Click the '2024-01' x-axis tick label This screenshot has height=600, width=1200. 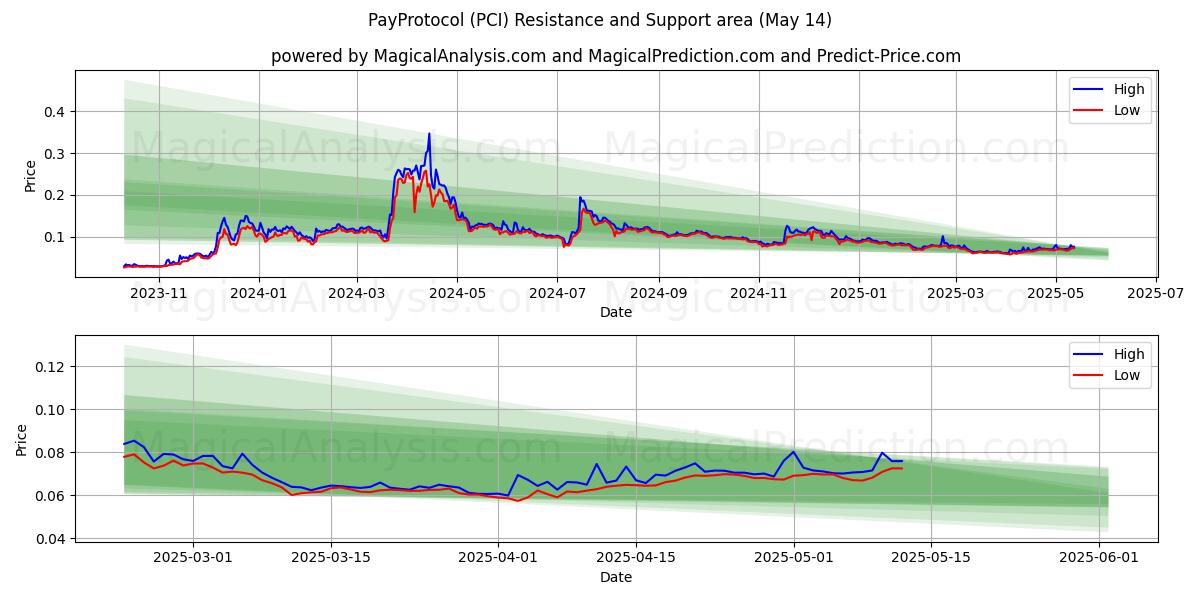[259, 293]
